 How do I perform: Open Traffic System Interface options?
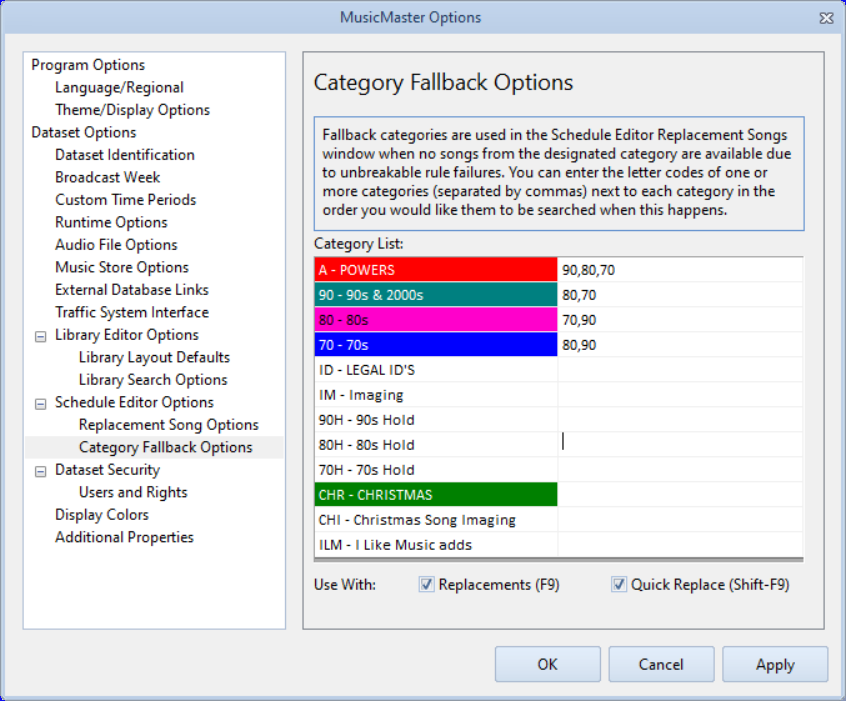(132, 312)
